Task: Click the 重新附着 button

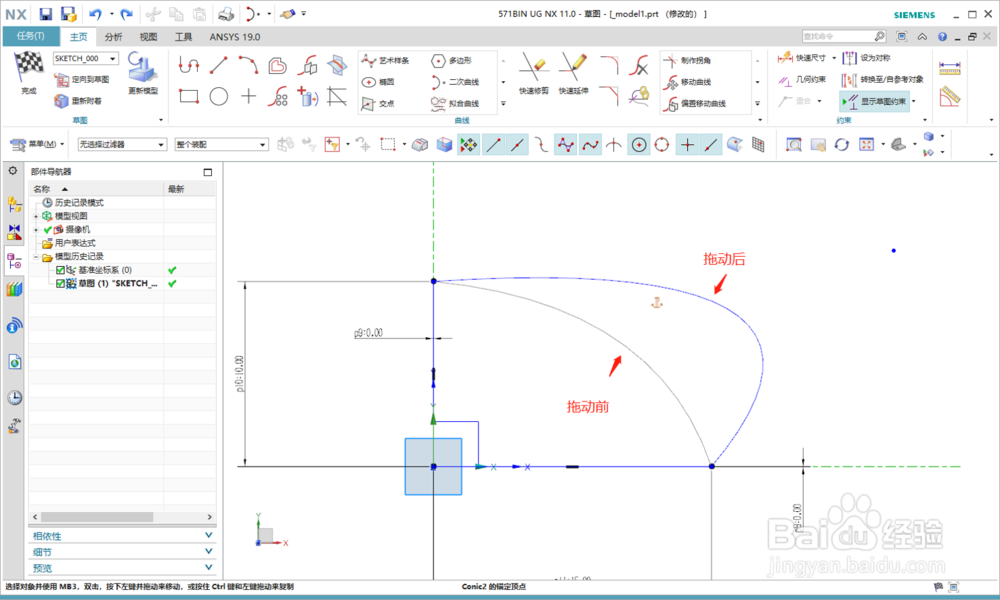Action: click(78, 101)
